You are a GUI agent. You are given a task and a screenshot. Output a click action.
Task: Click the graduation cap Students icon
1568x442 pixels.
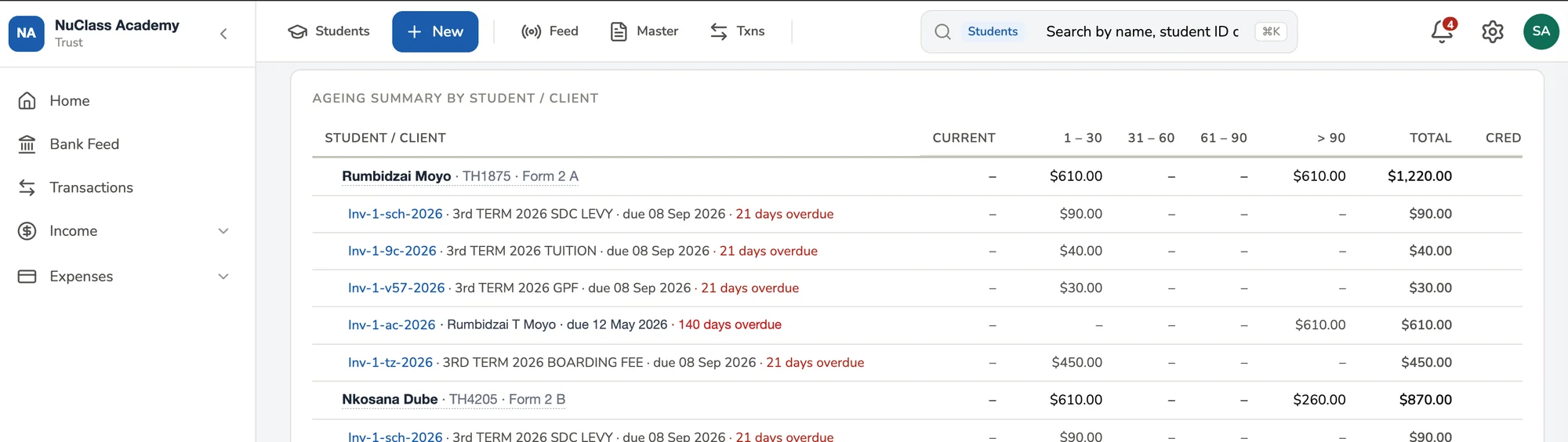(298, 31)
